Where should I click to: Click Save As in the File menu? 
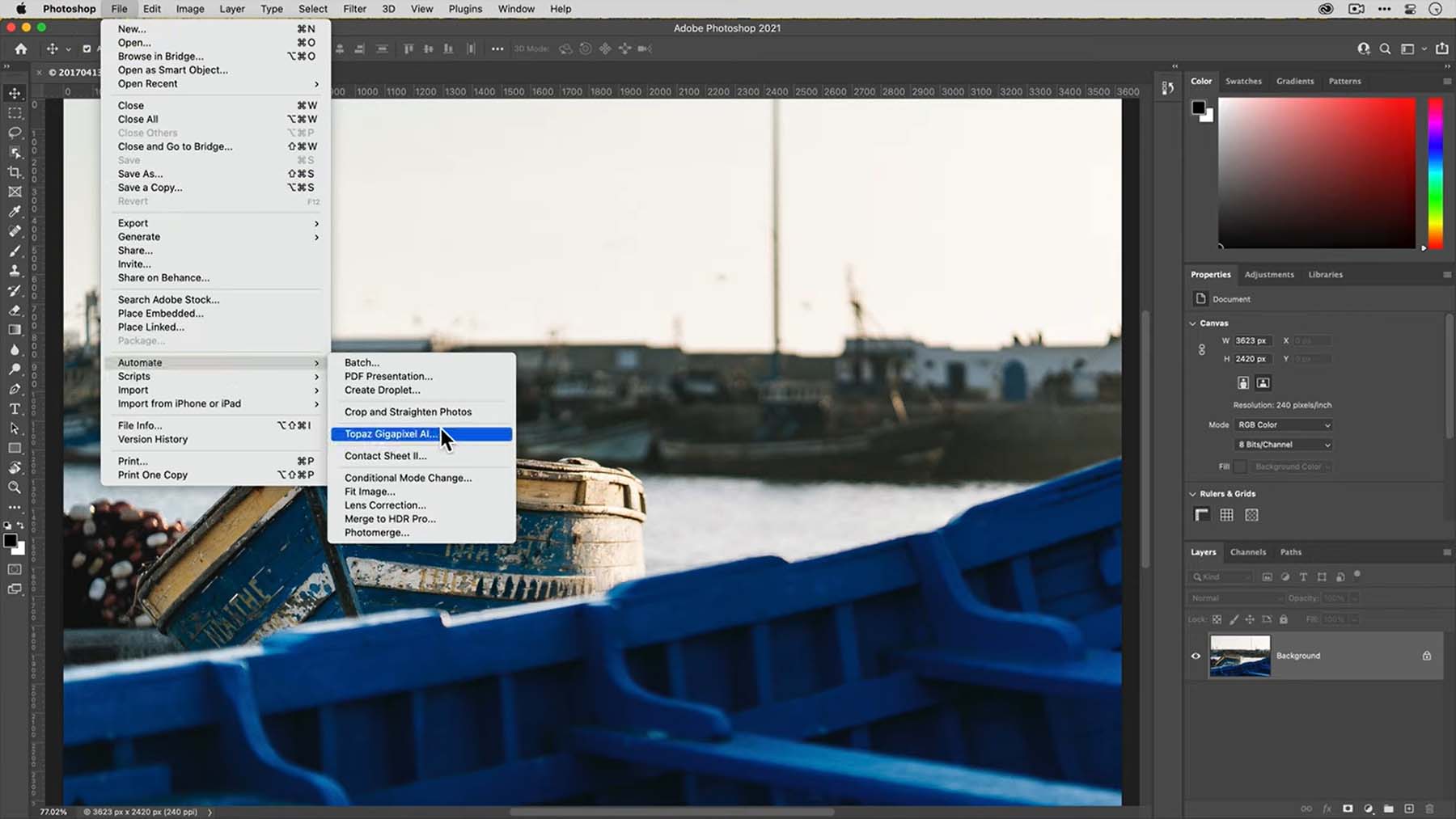(140, 174)
